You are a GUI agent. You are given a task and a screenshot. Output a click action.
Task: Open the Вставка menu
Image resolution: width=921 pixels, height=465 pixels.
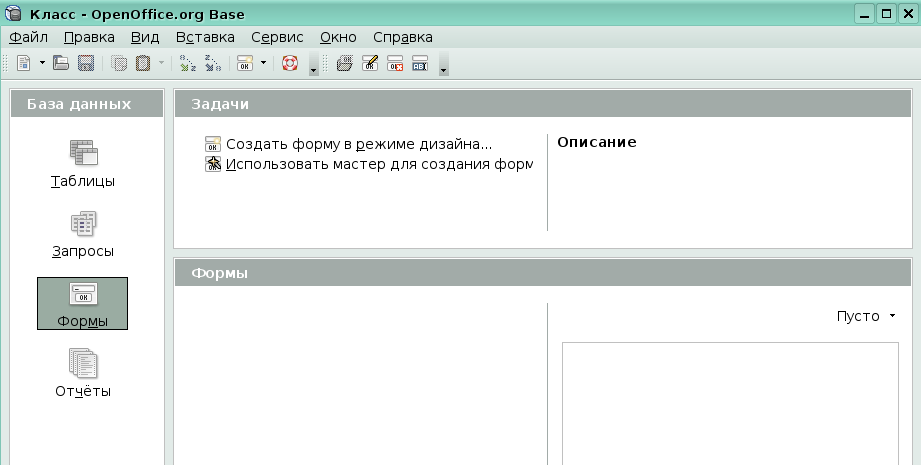[x=204, y=37]
